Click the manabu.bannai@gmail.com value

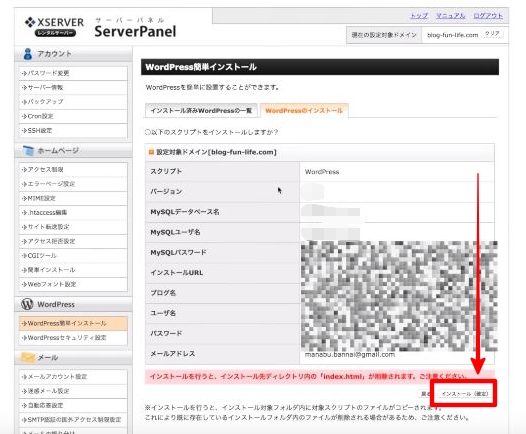350,355
